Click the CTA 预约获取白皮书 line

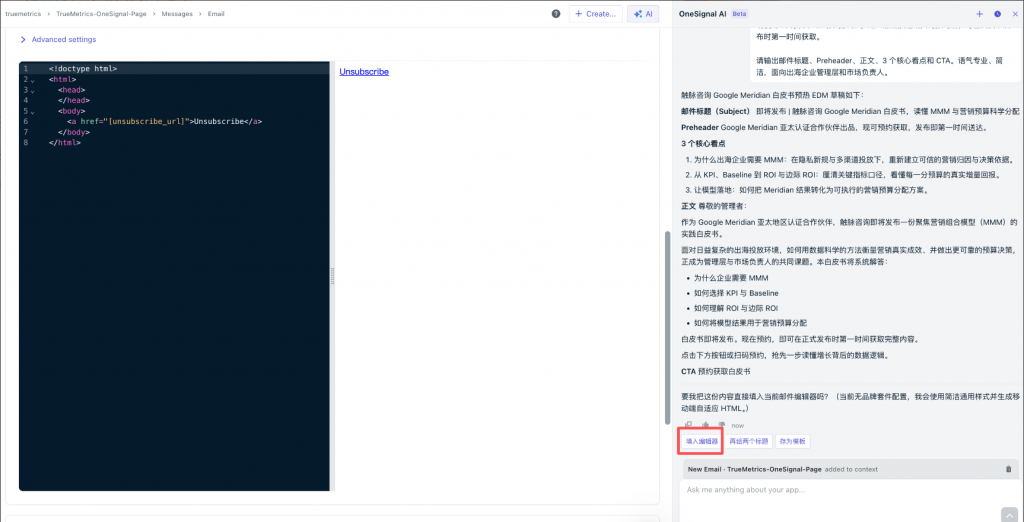point(715,372)
